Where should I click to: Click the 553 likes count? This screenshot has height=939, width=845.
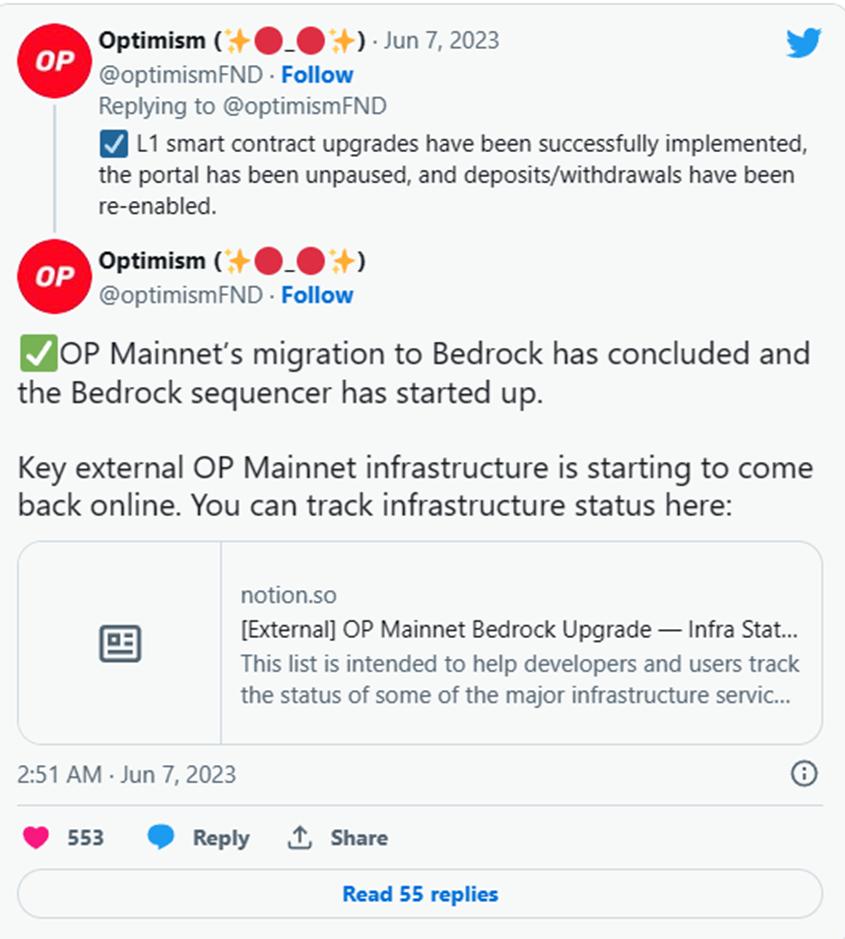pos(86,838)
